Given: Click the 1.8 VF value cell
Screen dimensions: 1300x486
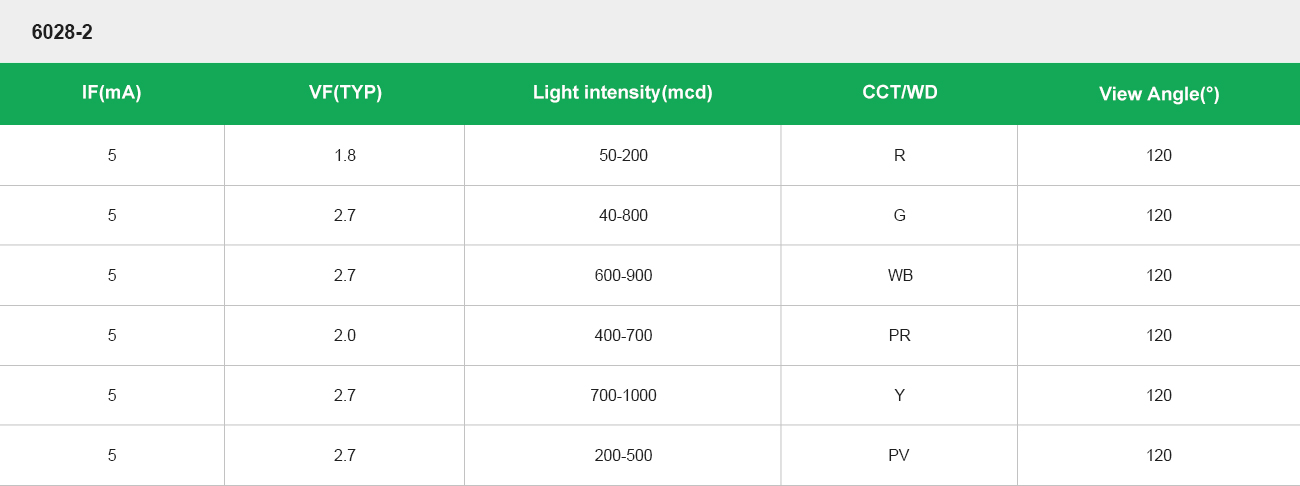Looking at the screenshot, I should tap(345, 155).
